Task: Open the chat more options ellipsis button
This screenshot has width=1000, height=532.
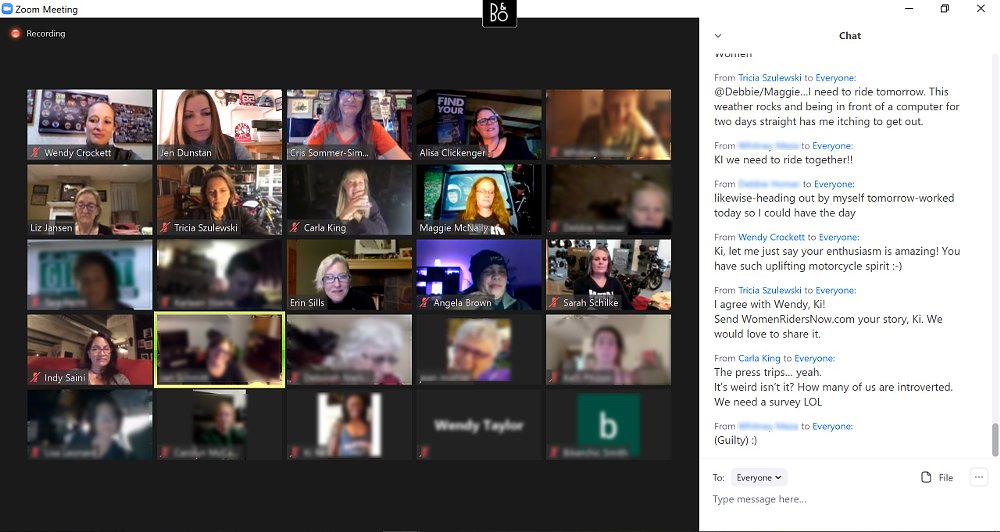Action: 978,477
